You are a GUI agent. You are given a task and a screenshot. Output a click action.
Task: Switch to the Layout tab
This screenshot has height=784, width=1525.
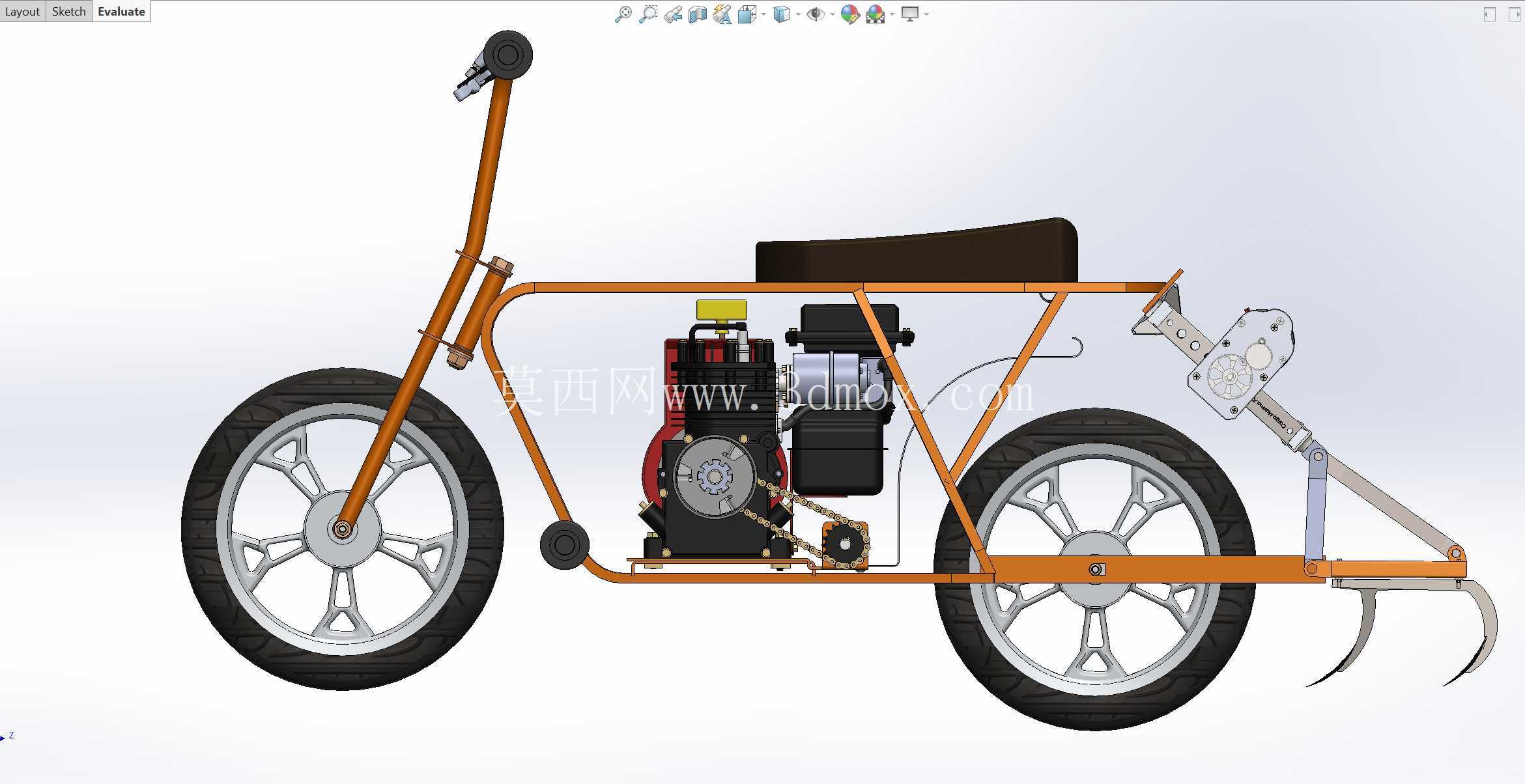tap(23, 12)
